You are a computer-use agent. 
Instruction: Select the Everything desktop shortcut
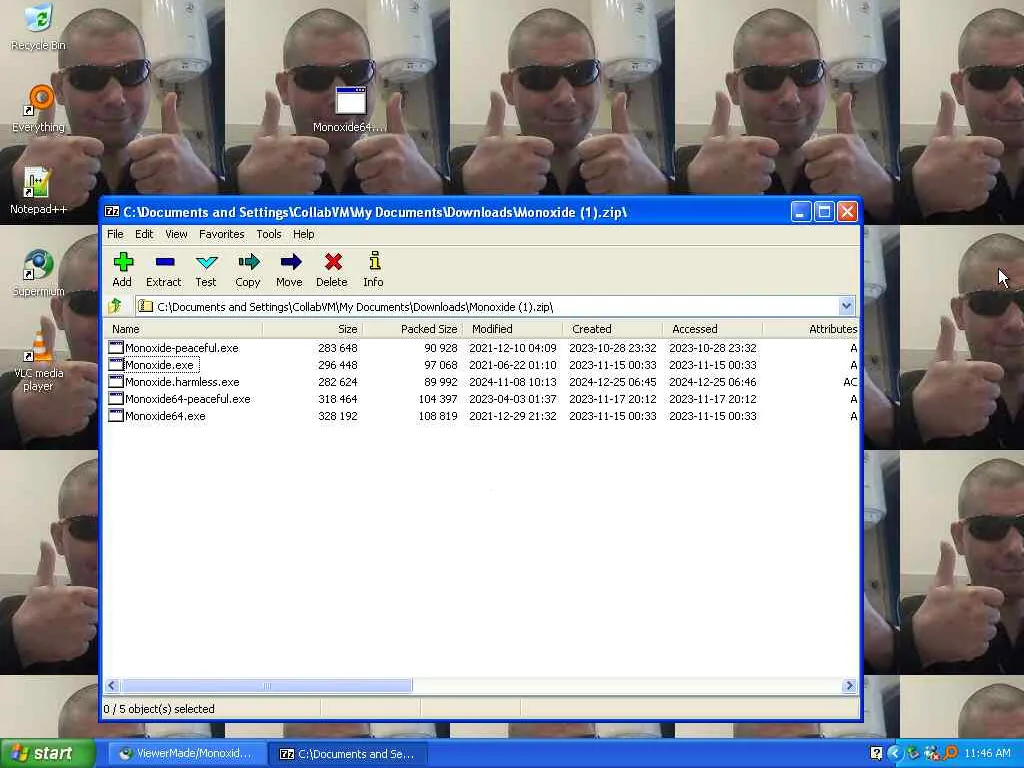(39, 108)
